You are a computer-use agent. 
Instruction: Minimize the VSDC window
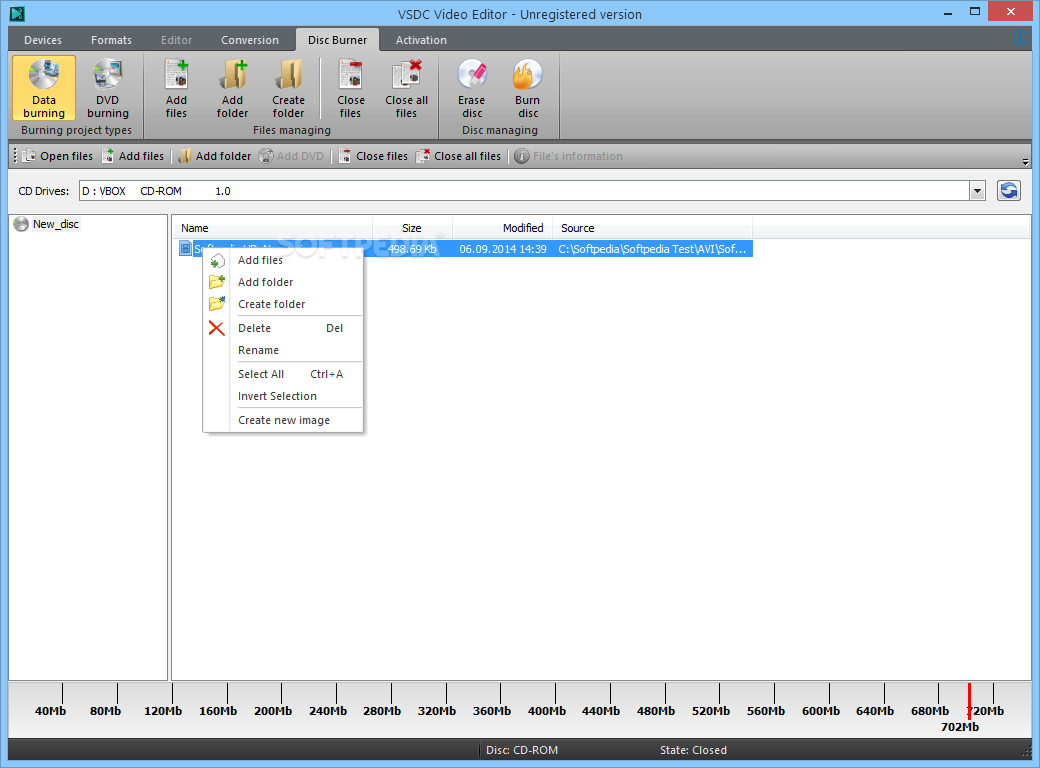(948, 12)
